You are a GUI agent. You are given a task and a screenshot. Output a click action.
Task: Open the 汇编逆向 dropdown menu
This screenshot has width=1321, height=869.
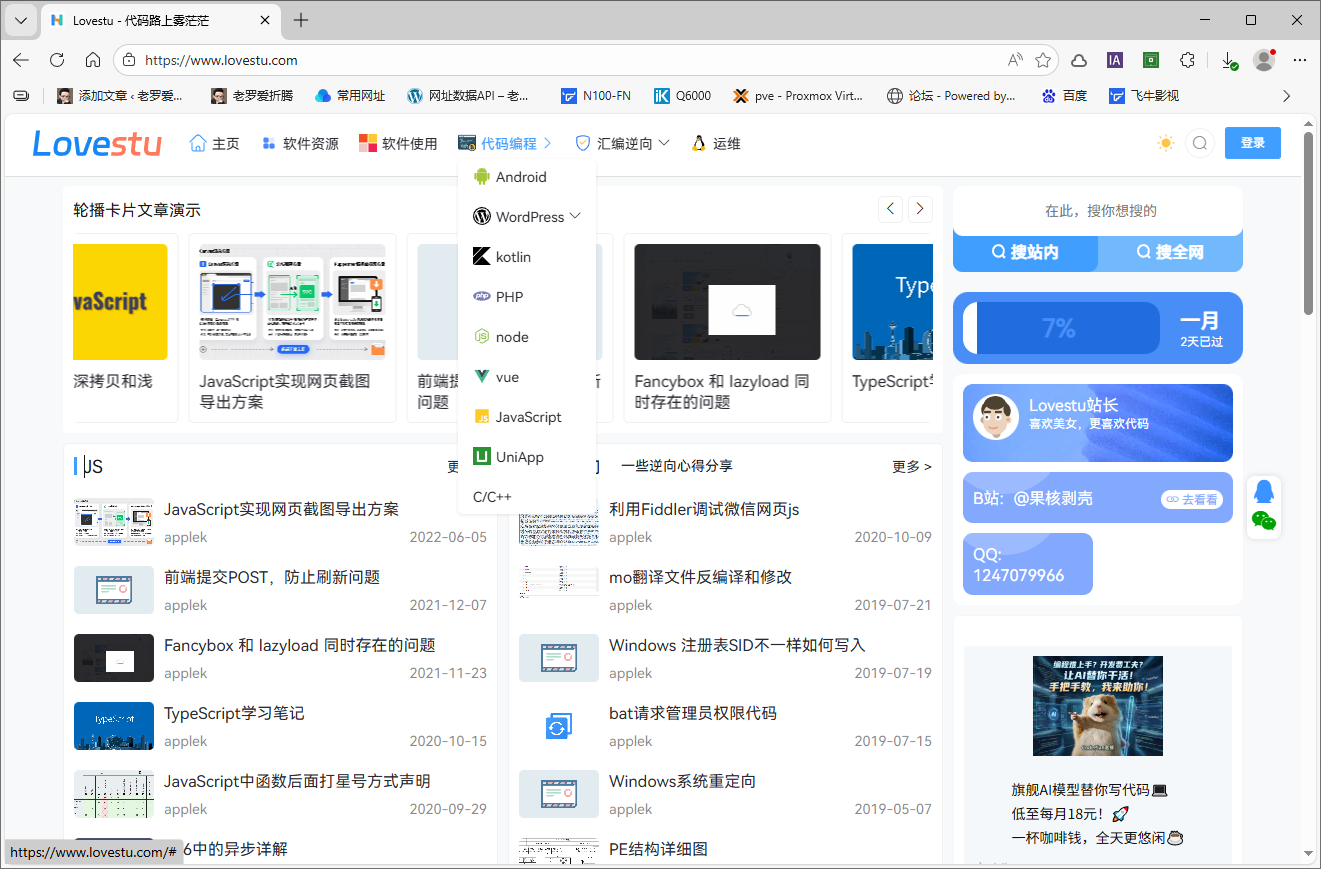(620, 143)
